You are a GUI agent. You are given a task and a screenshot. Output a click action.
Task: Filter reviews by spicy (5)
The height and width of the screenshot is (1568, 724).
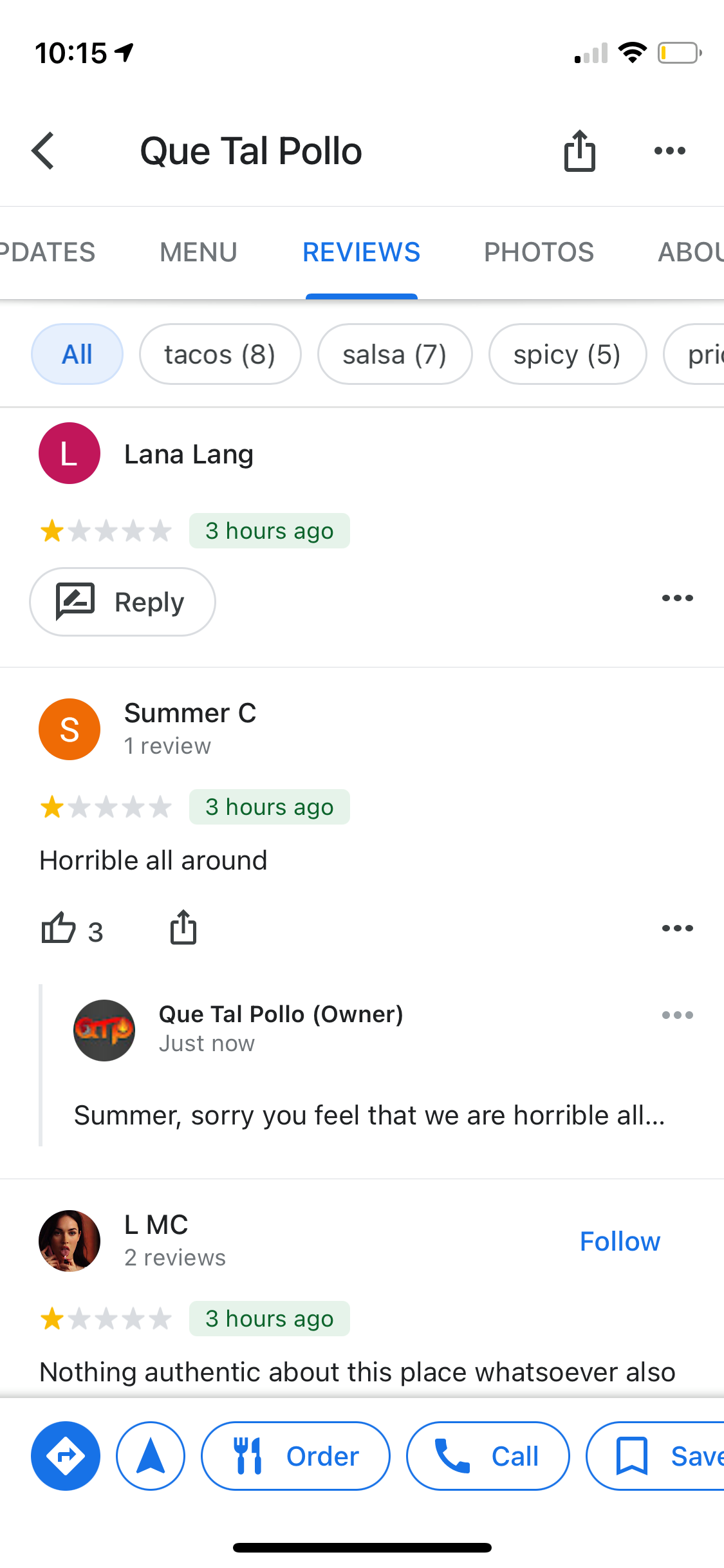(568, 354)
